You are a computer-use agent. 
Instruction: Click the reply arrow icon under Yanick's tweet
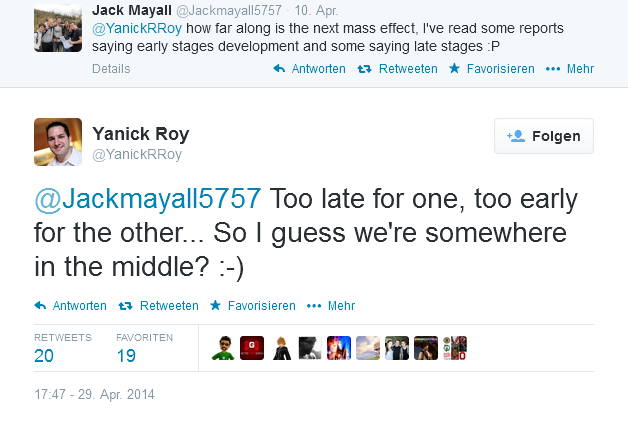[x=41, y=306]
